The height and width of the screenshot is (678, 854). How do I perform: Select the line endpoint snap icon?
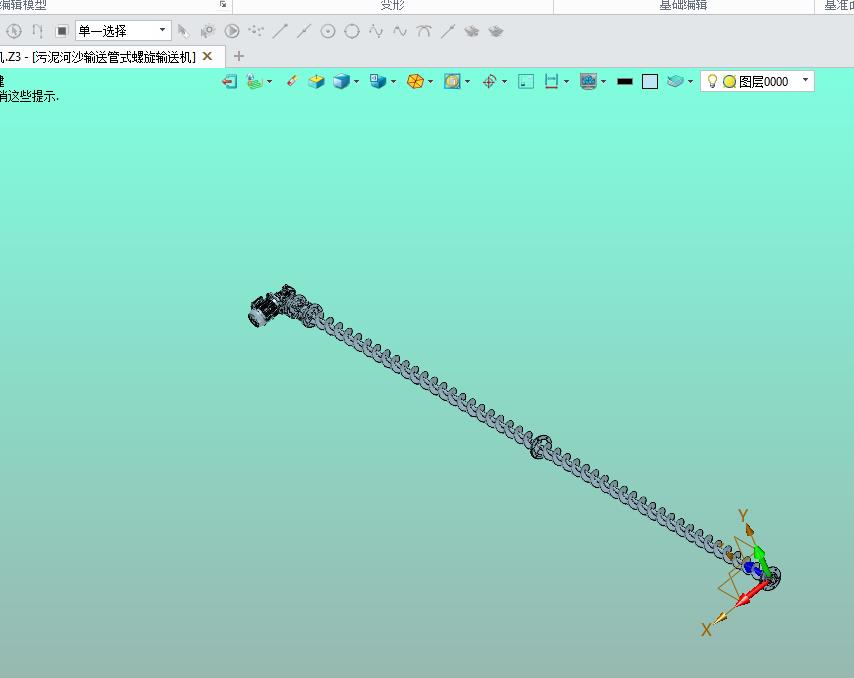[x=280, y=31]
